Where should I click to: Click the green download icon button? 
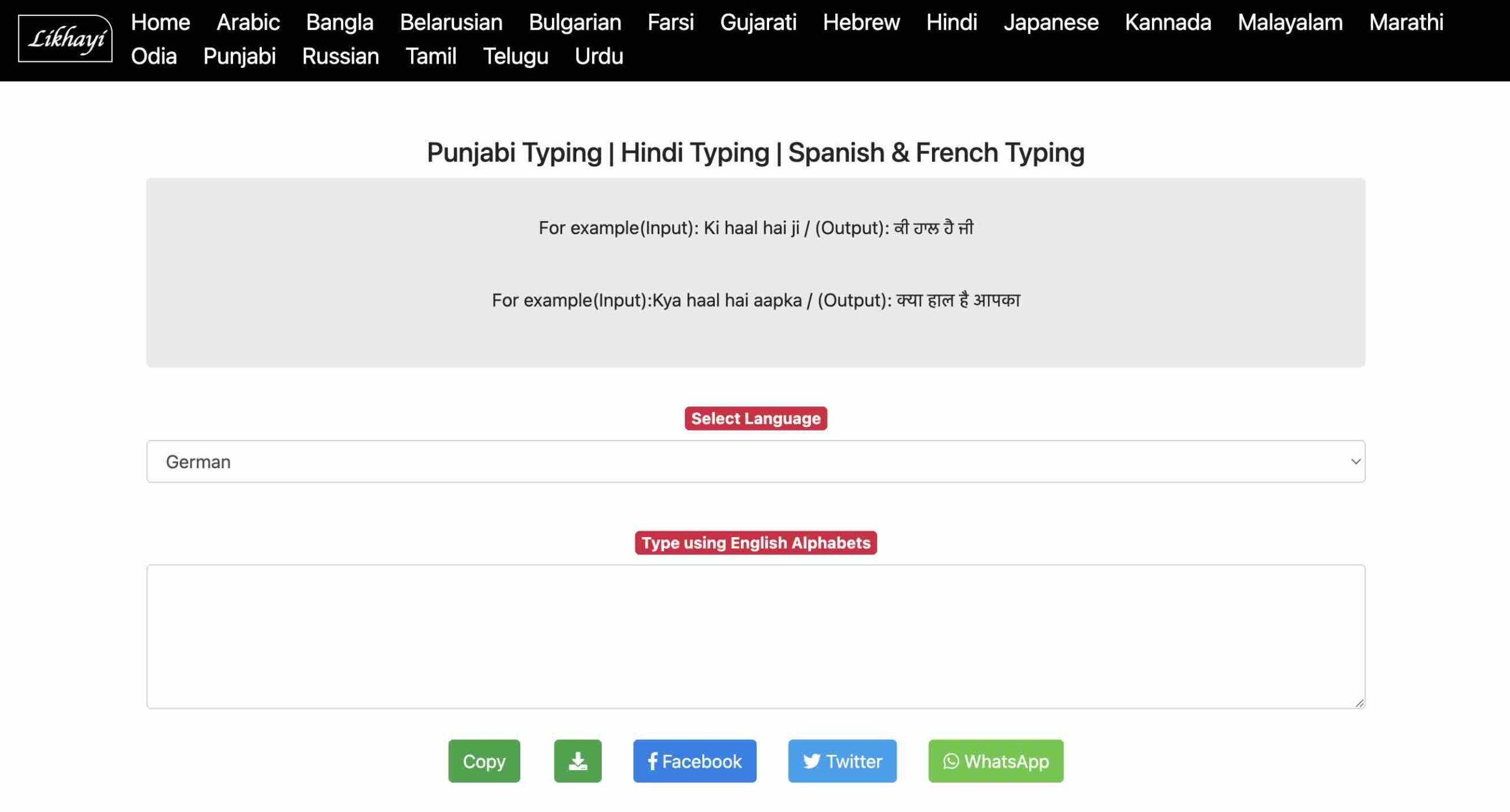(577, 761)
